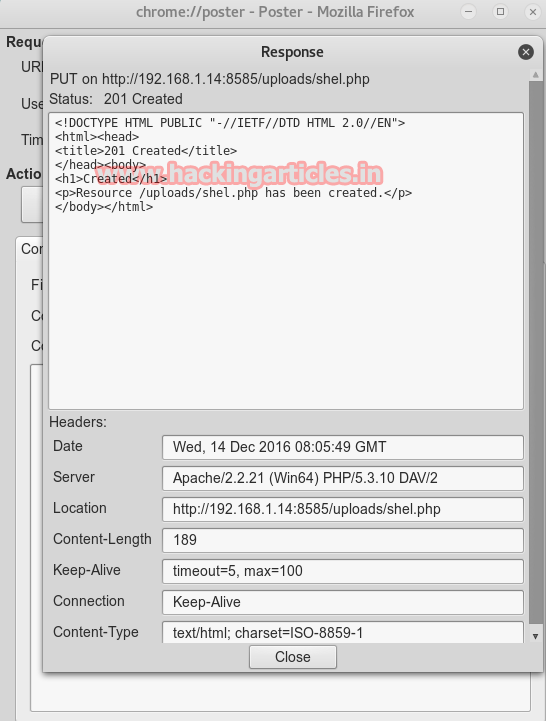Maximize the Firefox Poster window
Screen dimensions: 546x721
pyautogui.click(x=500, y=12)
